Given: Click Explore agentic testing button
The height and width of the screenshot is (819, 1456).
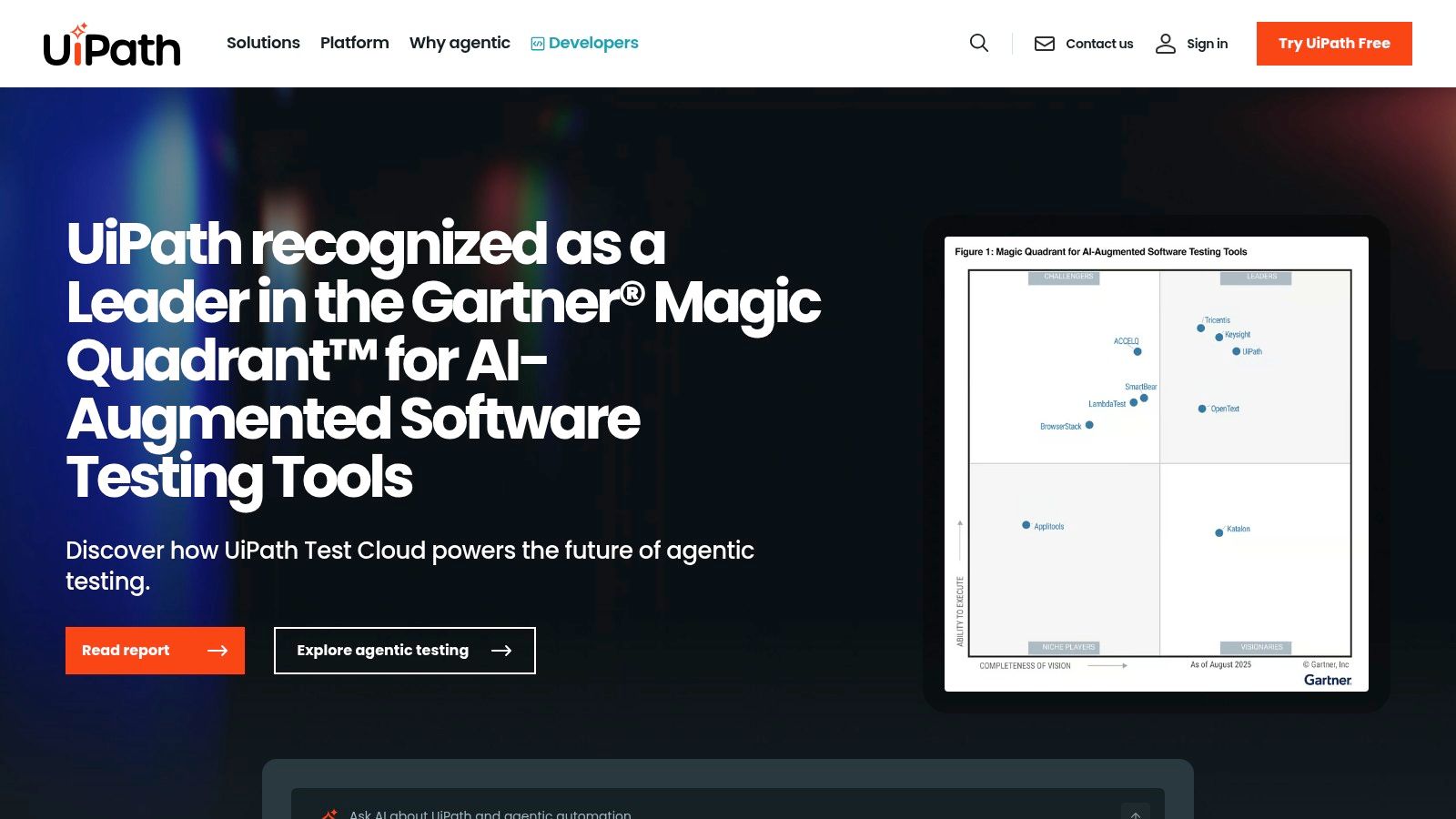Looking at the screenshot, I should pos(405,651).
